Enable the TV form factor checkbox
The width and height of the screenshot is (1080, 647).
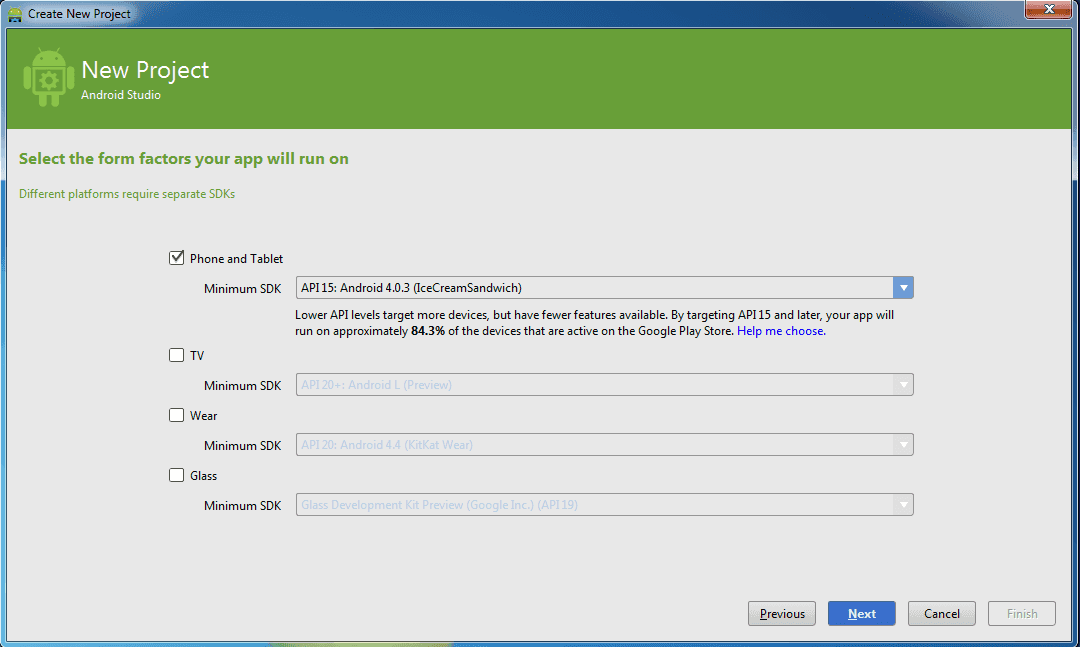tap(176, 355)
